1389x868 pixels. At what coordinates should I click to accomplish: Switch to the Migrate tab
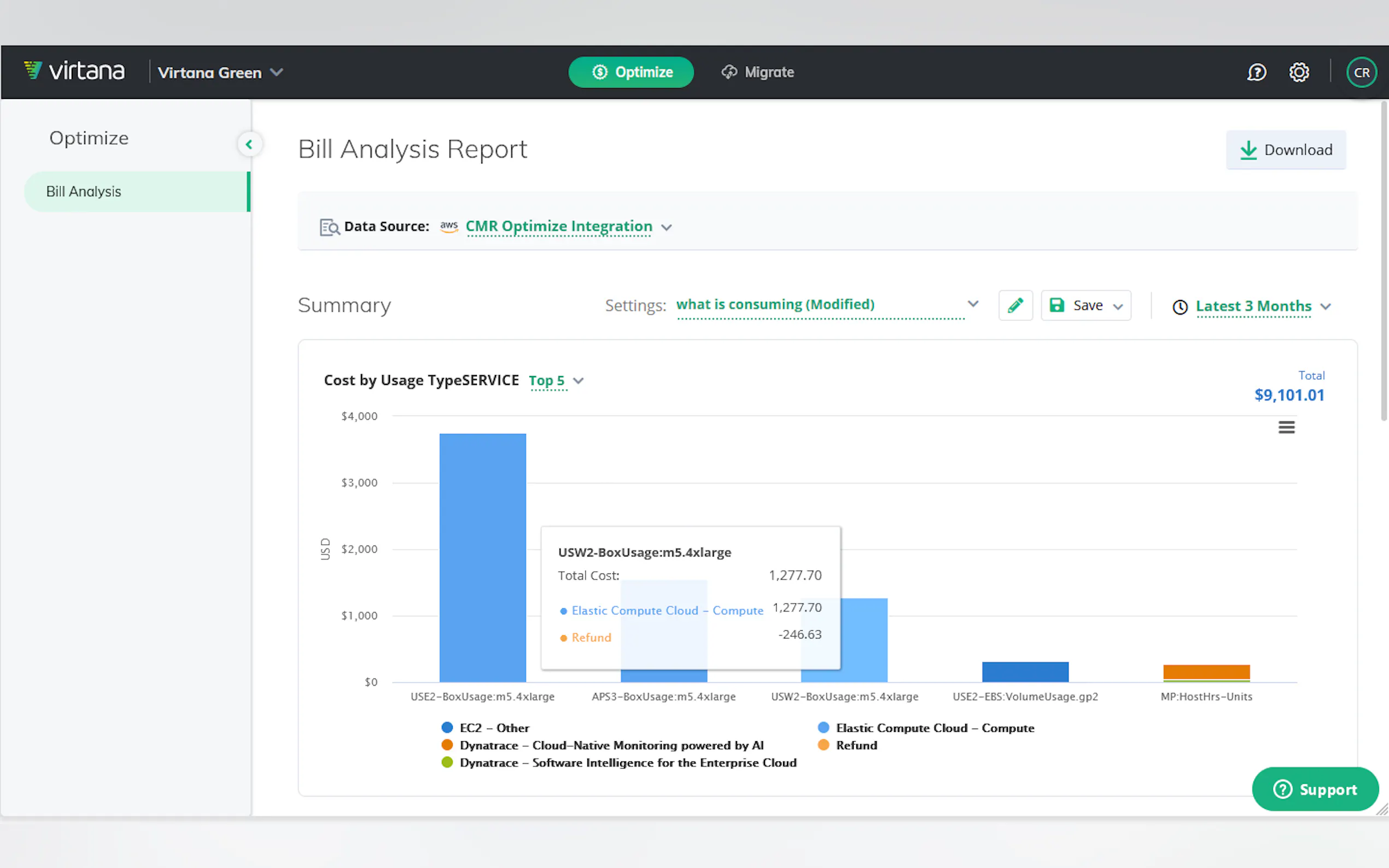[x=758, y=72]
